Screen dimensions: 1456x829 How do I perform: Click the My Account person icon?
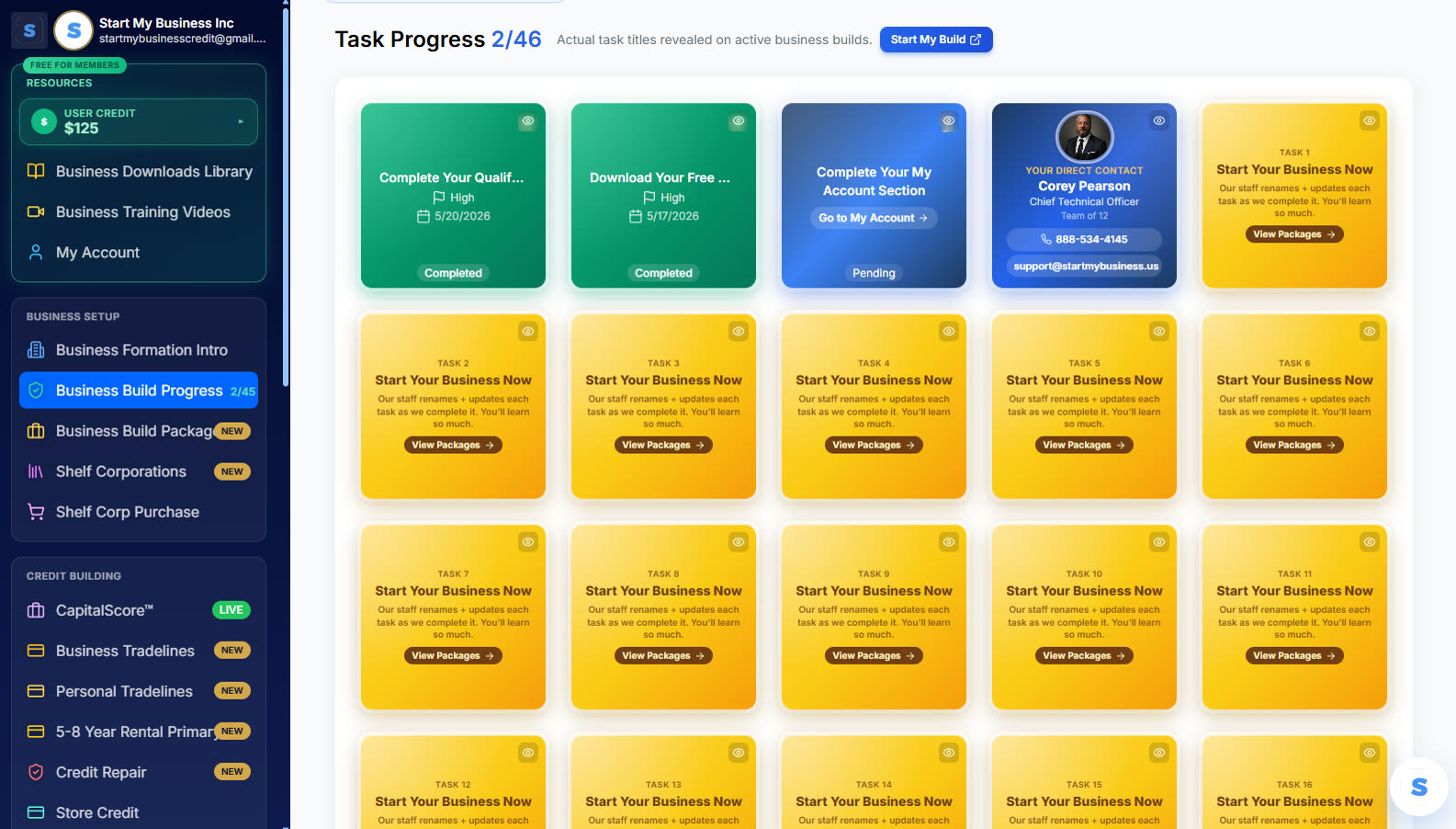click(x=36, y=252)
